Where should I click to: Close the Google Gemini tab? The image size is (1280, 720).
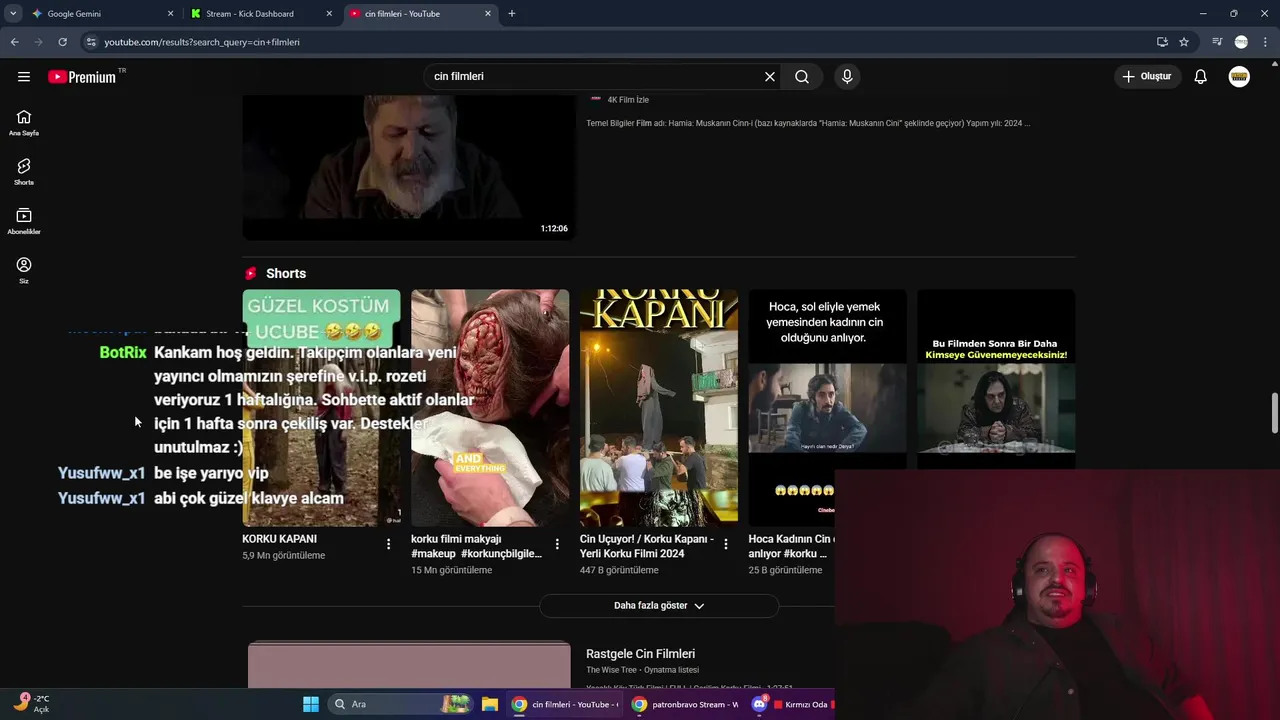tap(170, 14)
